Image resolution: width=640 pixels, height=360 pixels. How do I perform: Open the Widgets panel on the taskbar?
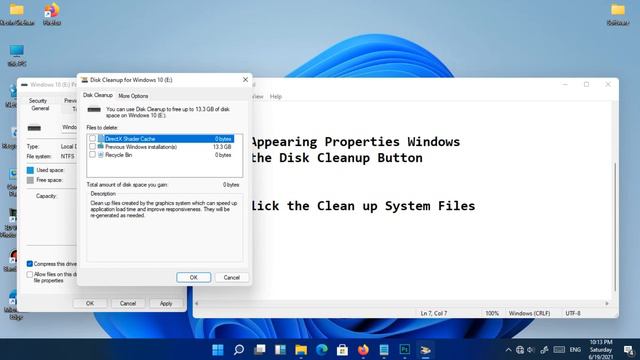pos(280,350)
